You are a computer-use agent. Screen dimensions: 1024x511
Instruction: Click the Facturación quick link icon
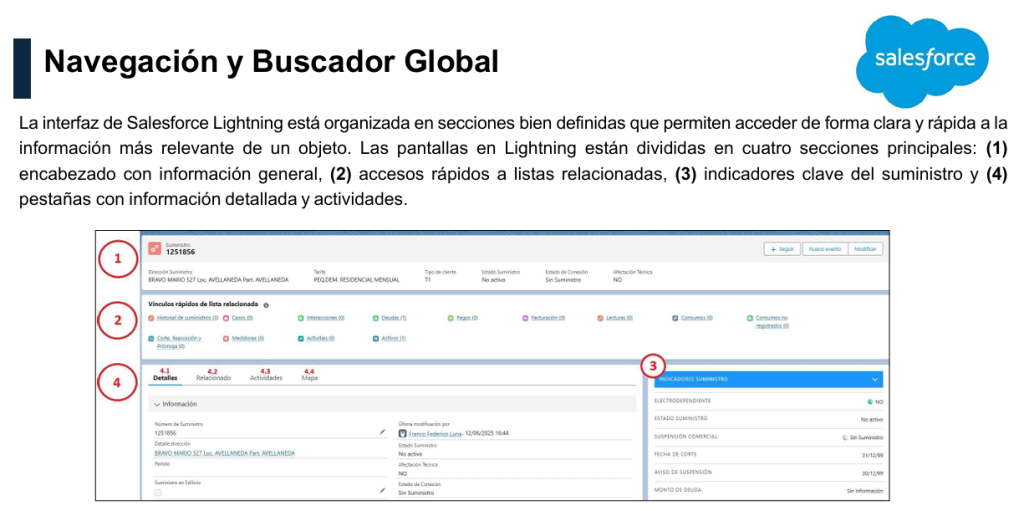(x=525, y=318)
